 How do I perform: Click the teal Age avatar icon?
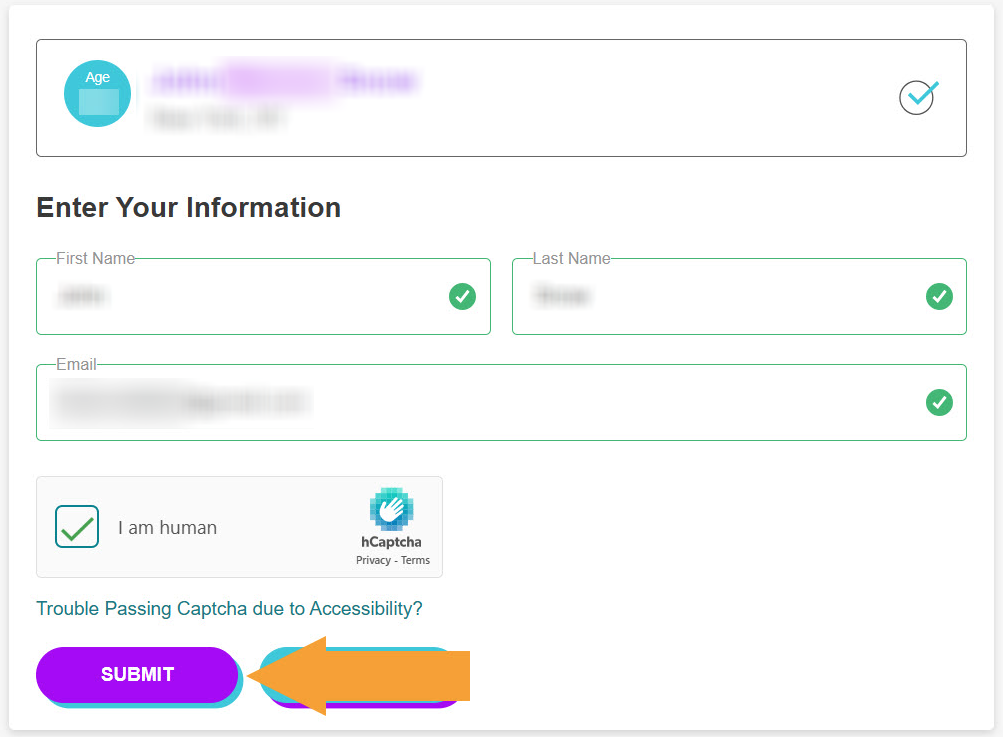click(x=97, y=93)
